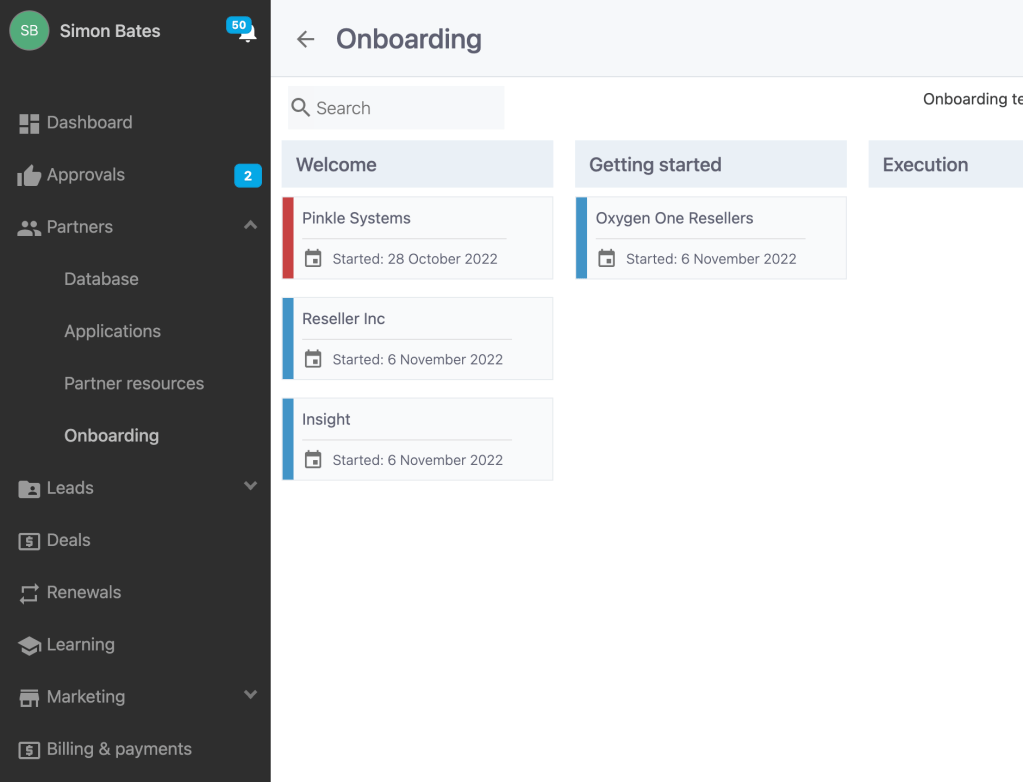Screen dimensions: 1023x782
Task: Collapse the Partners menu section
Action: tap(250, 226)
